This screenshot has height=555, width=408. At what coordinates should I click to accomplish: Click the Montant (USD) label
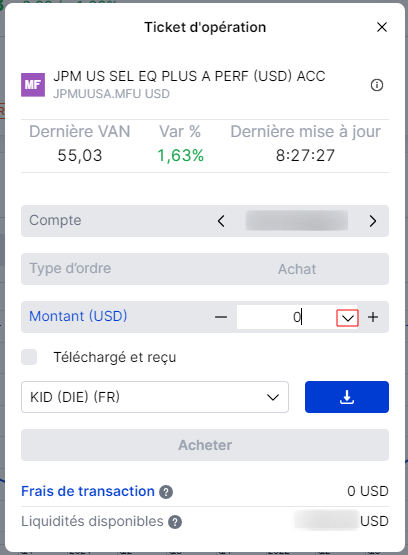pos(78,316)
